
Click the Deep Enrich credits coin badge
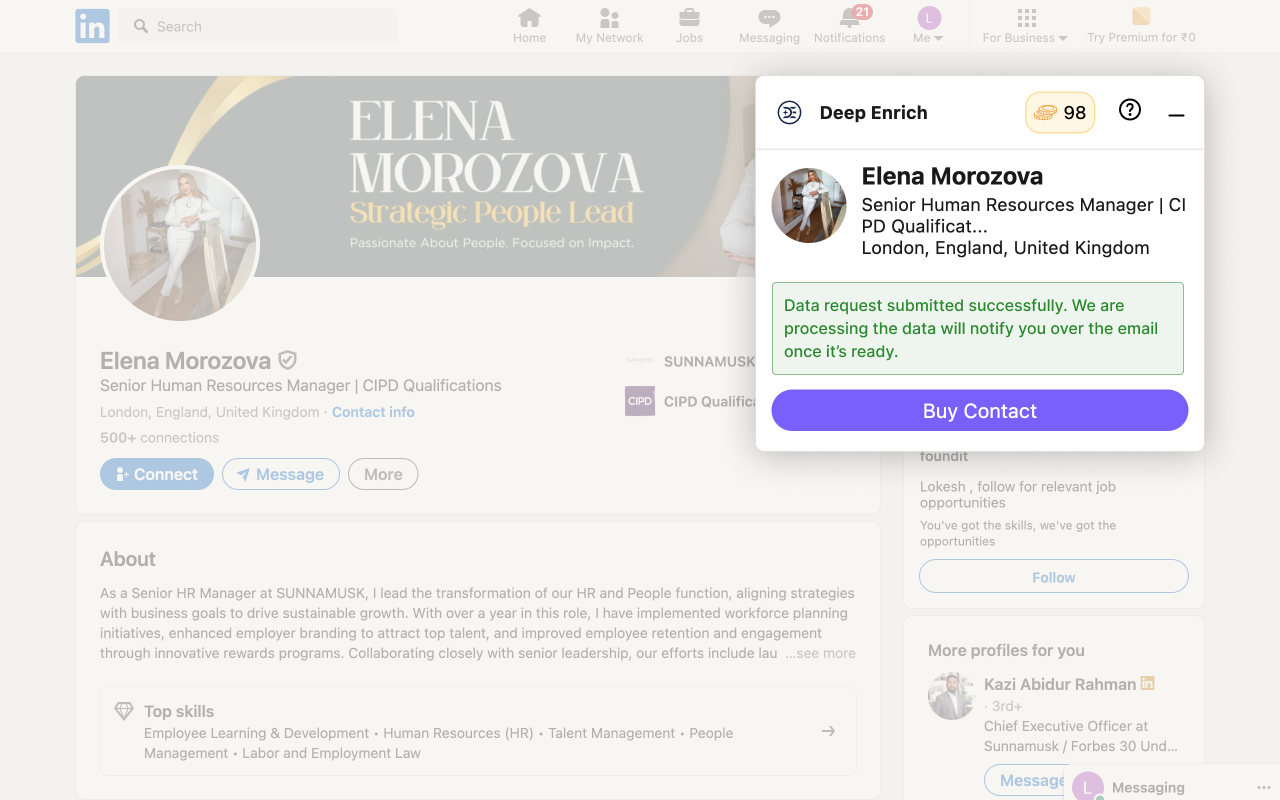click(x=1060, y=113)
